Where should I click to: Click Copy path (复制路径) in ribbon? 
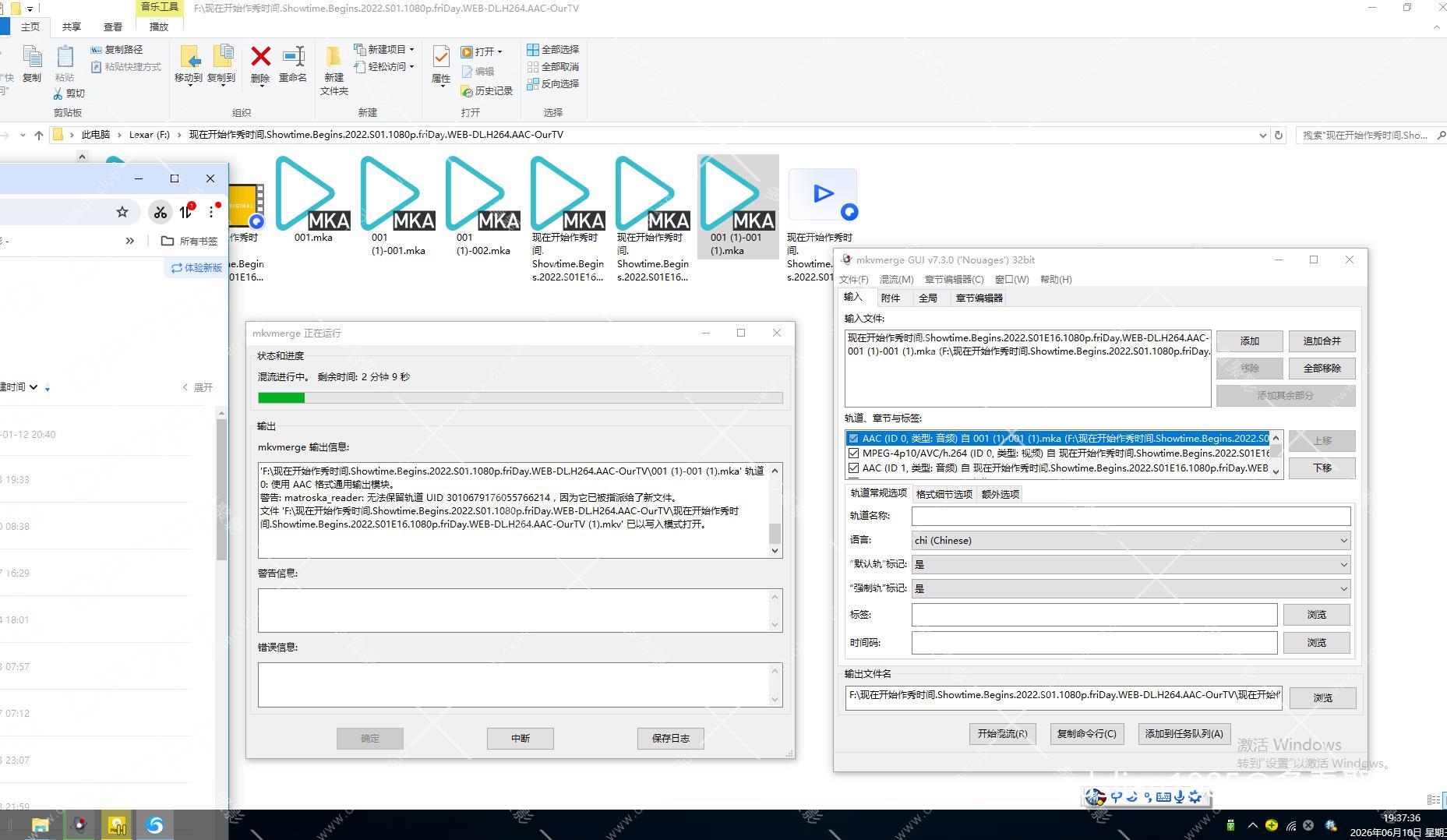[x=117, y=49]
